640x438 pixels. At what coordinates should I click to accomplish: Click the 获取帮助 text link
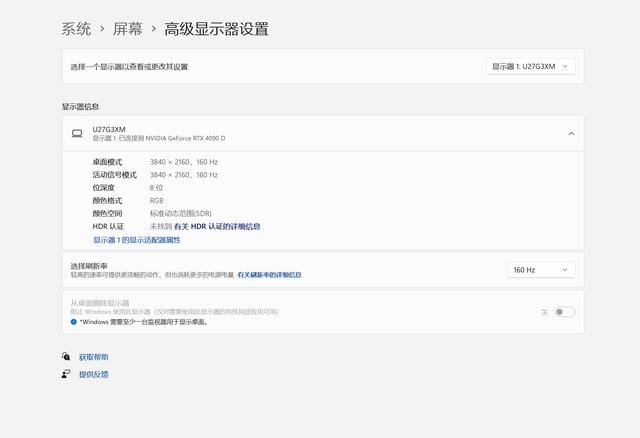94,357
